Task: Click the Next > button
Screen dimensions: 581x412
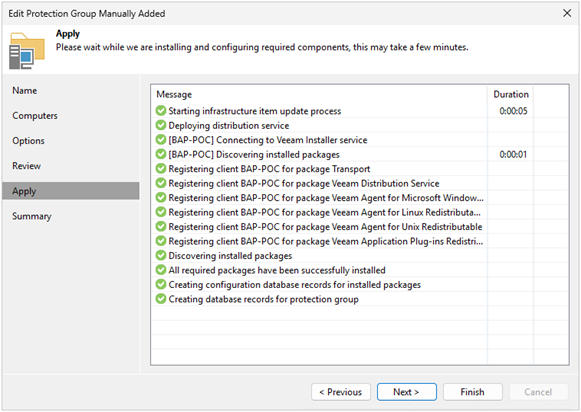Action: 406,392
